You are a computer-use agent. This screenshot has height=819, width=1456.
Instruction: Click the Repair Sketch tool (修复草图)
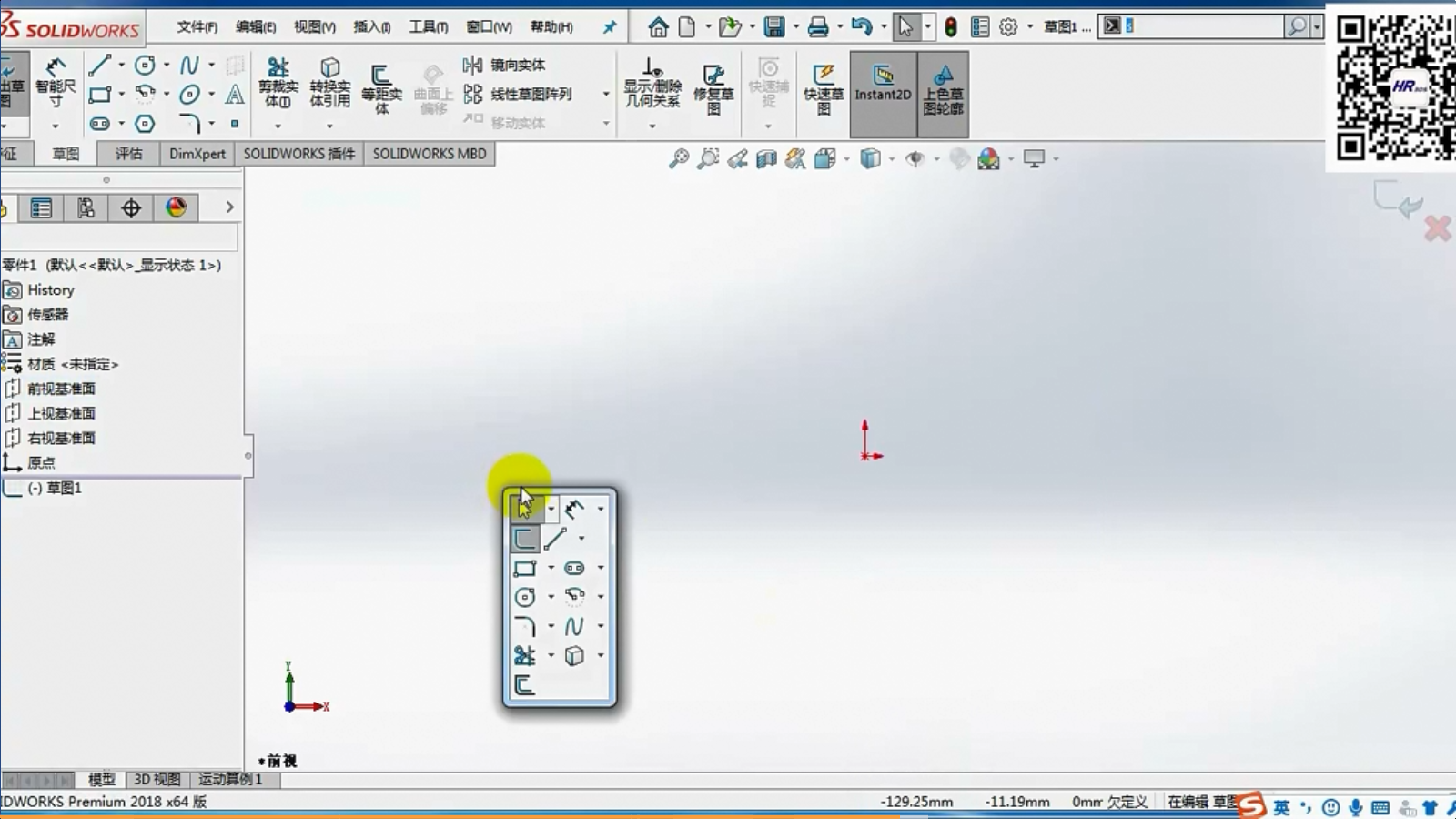(x=713, y=86)
